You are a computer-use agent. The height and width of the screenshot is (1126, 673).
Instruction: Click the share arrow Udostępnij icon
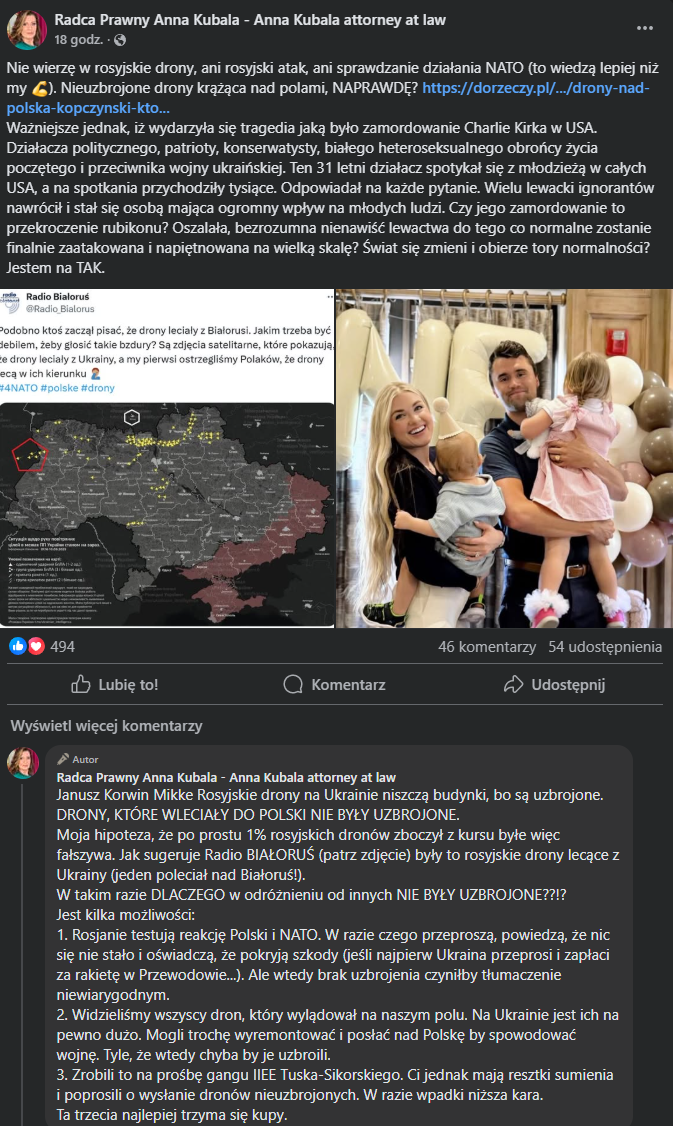pyautogui.click(x=514, y=684)
